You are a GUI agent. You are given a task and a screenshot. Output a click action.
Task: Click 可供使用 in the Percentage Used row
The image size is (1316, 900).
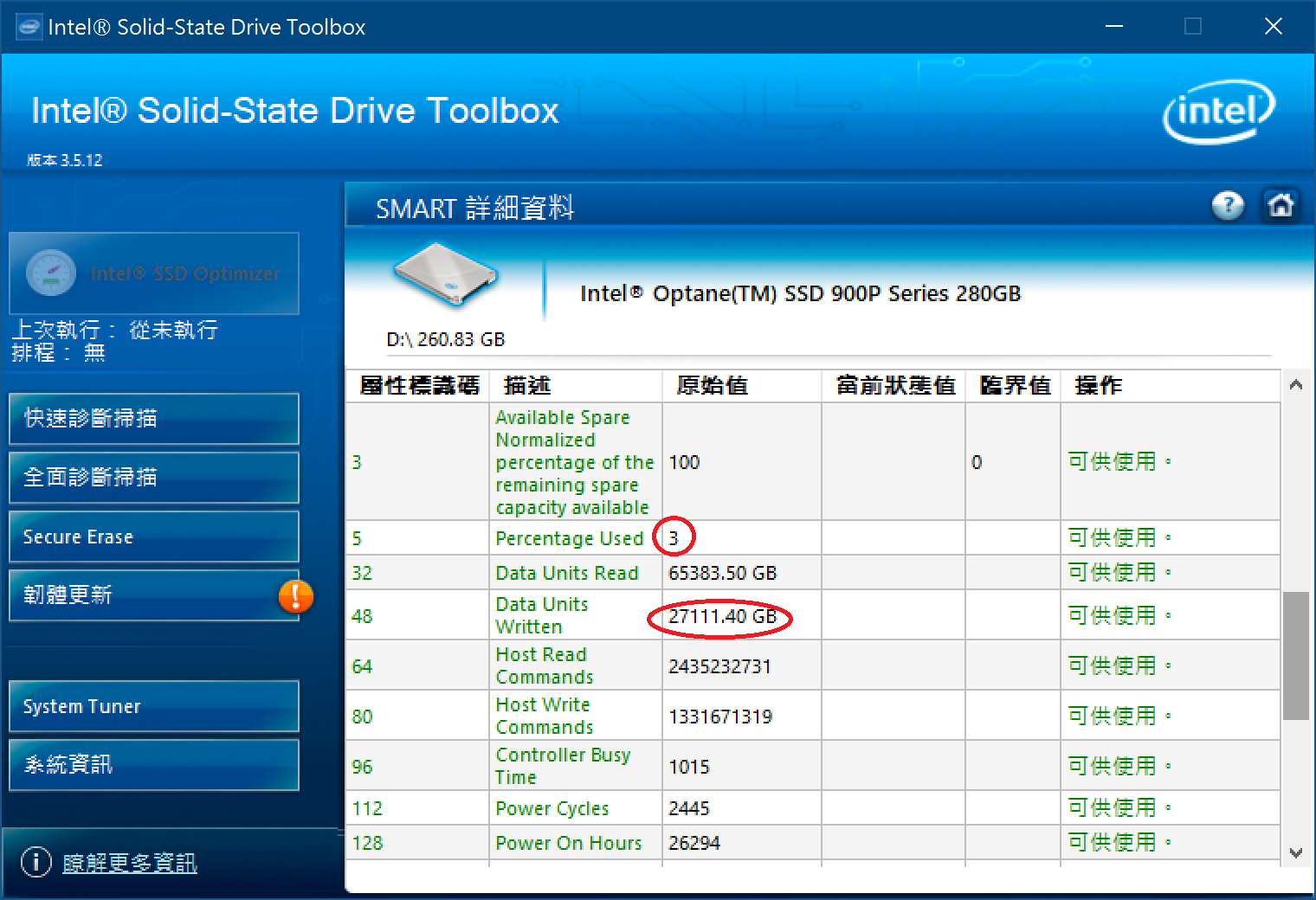1119,538
